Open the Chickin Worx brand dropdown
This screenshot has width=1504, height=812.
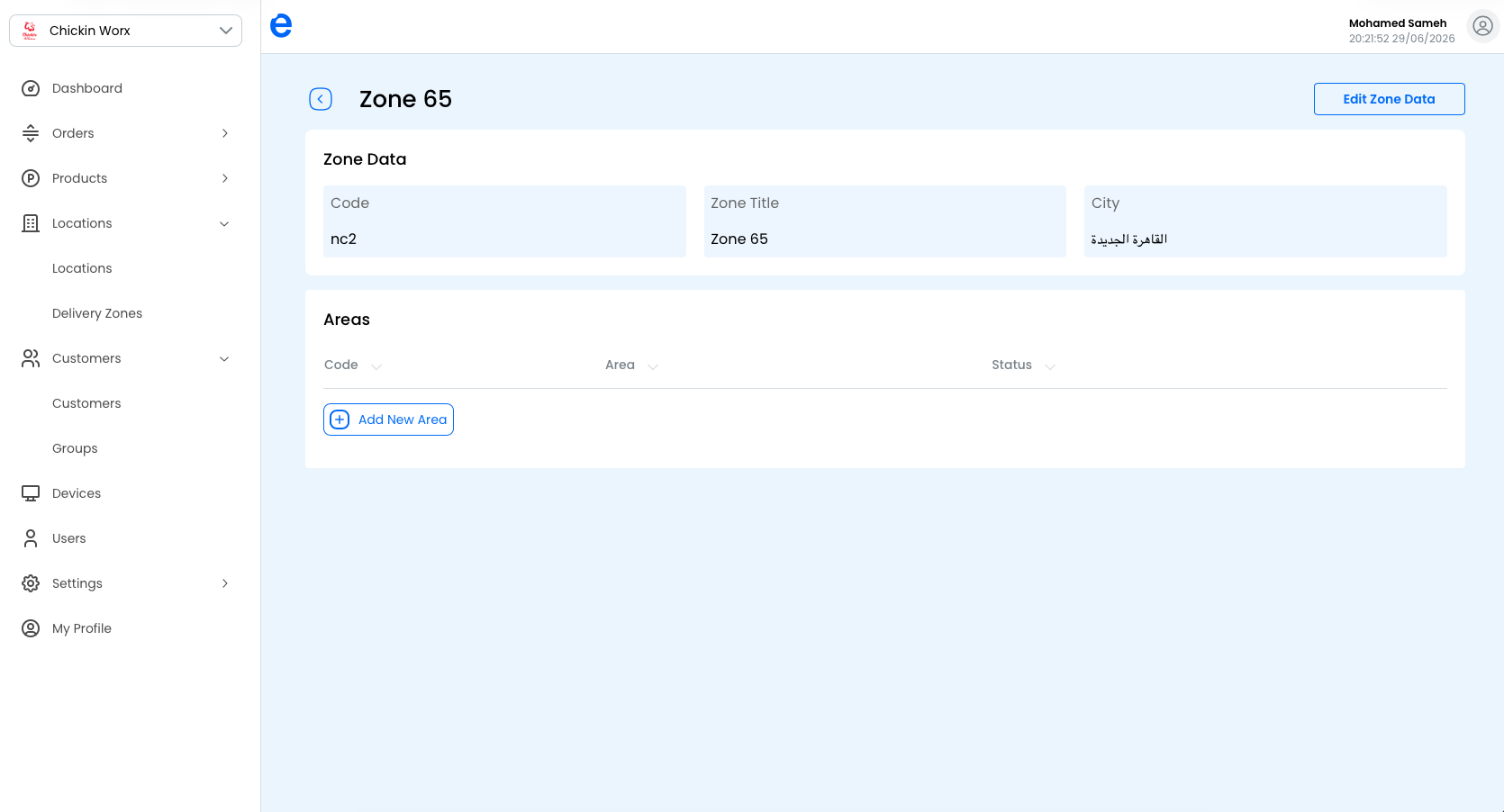[125, 31]
